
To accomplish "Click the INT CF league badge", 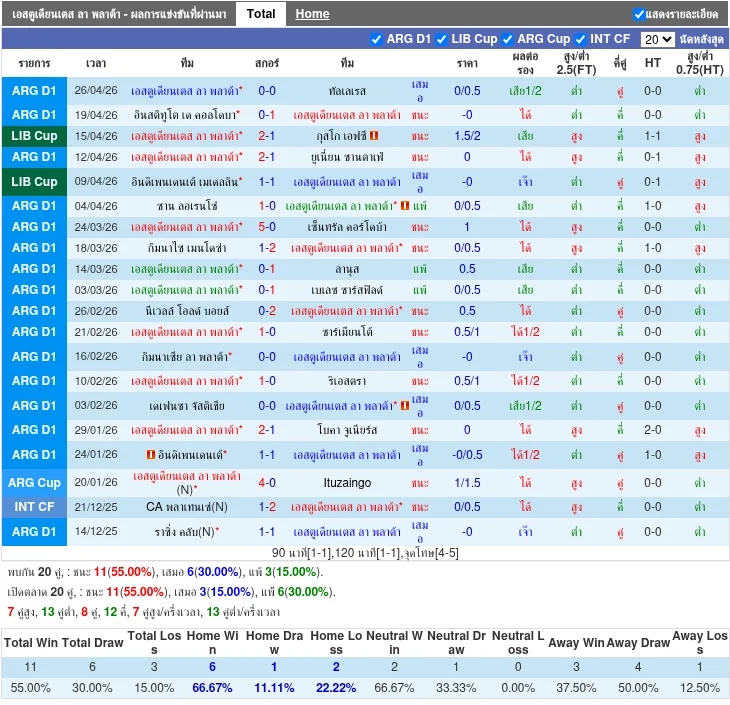I will click(x=35, y=507).
